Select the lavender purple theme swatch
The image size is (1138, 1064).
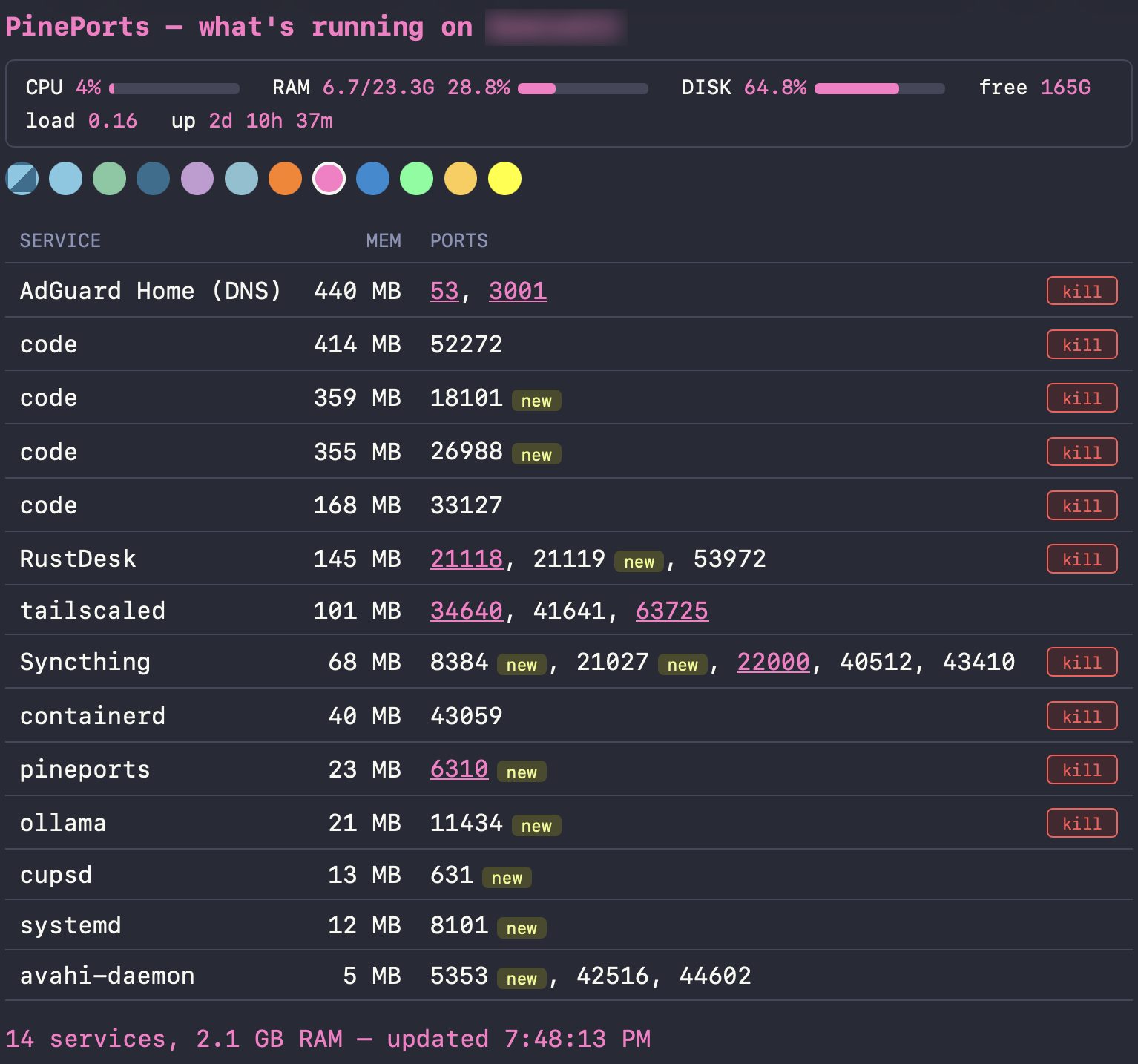(197, 179)
